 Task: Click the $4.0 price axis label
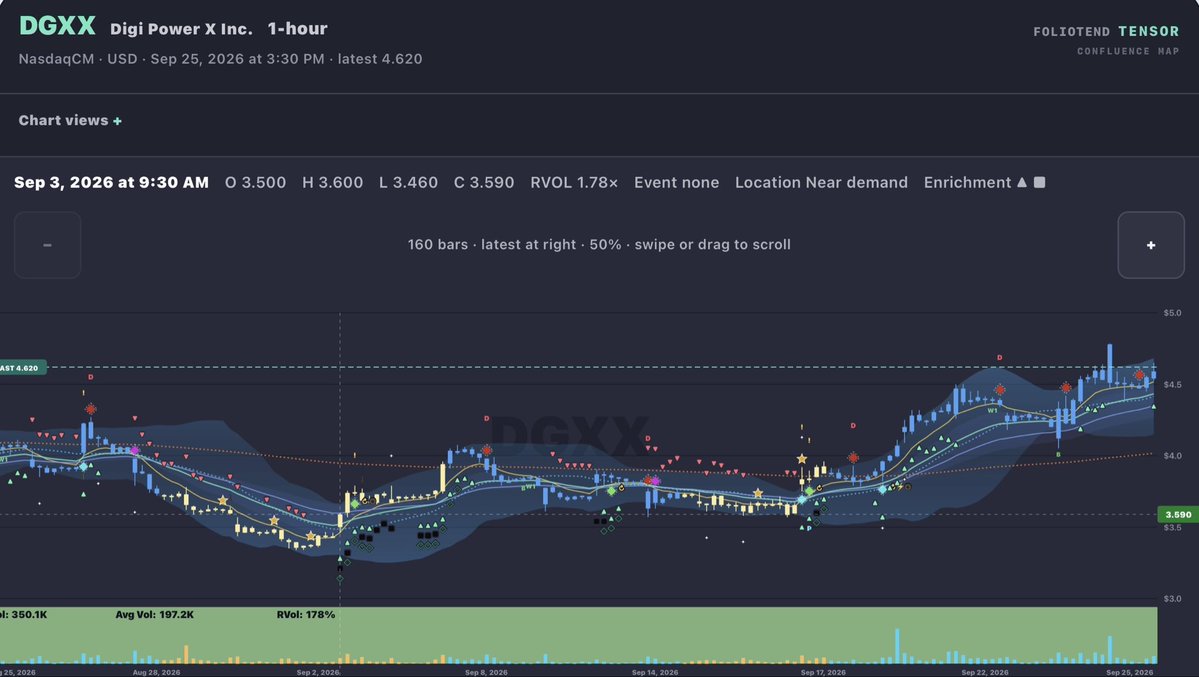[1172, 456]
